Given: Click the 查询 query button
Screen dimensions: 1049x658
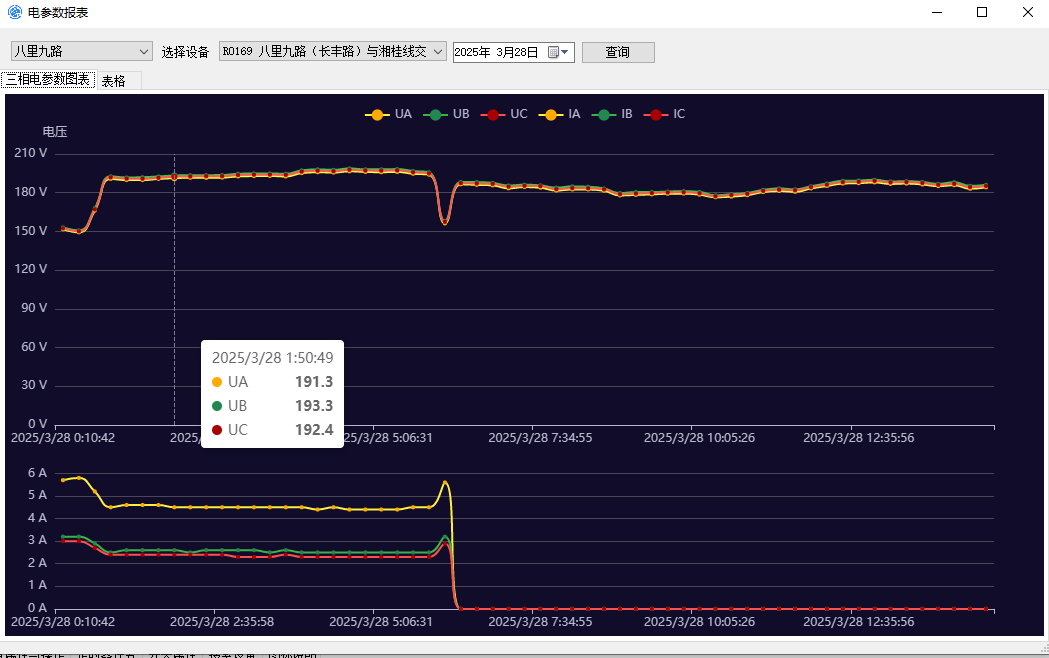Looking at the screenshot, I should [618, 52].
